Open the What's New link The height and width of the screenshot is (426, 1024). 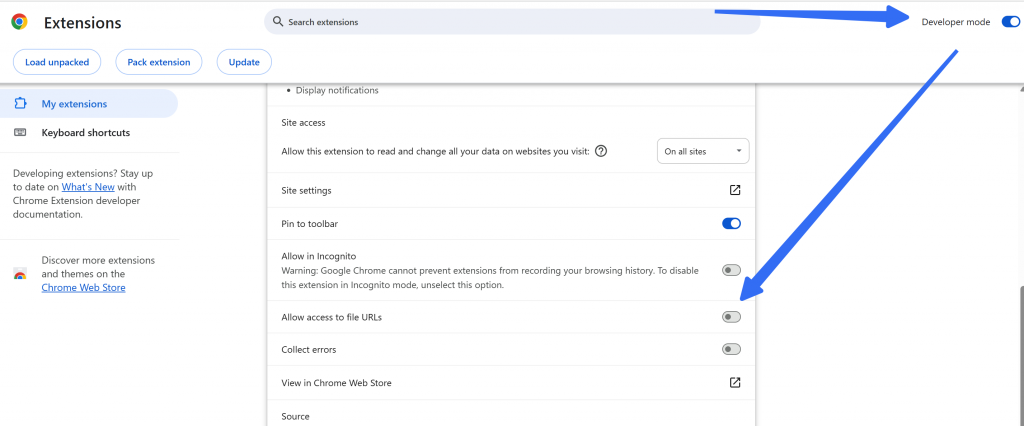[88, 187]
